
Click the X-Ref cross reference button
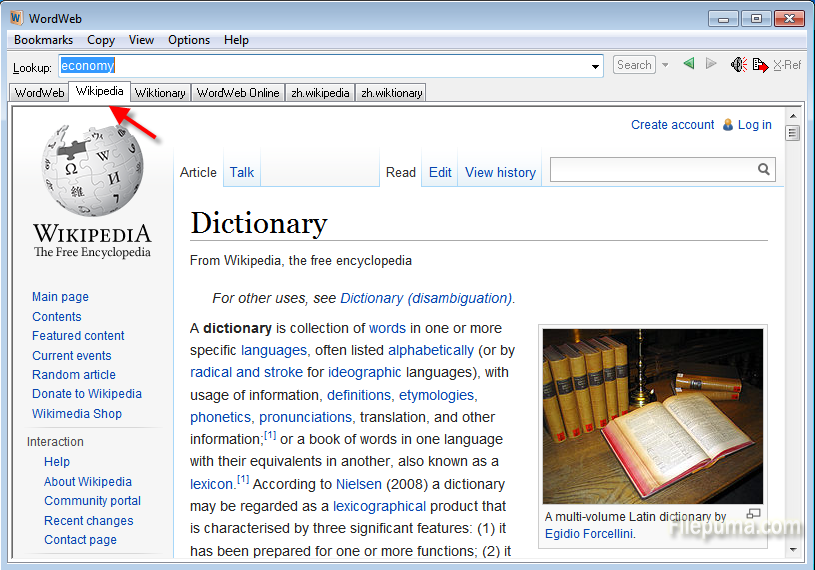(x=787, y=65)
